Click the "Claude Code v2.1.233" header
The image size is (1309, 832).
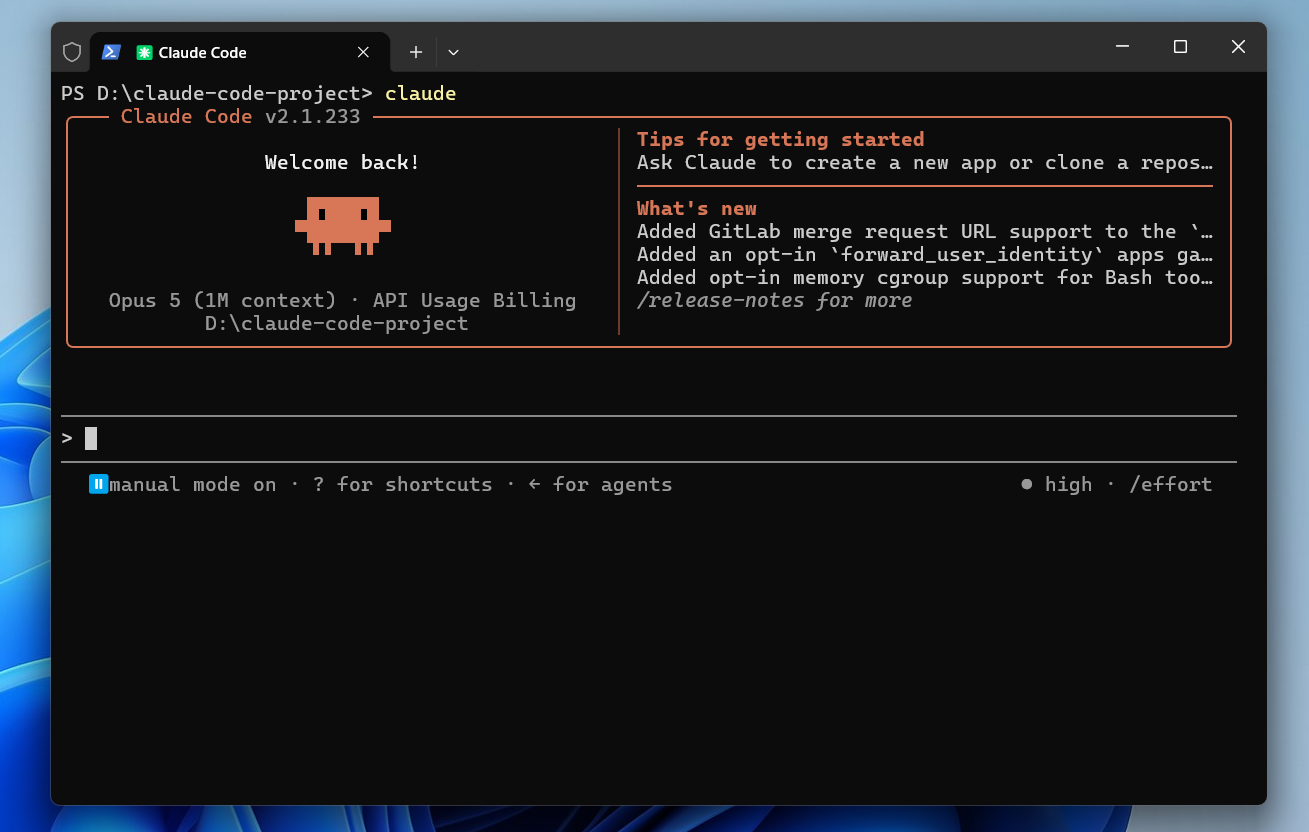pyautogui.click(x=240, y=116)
